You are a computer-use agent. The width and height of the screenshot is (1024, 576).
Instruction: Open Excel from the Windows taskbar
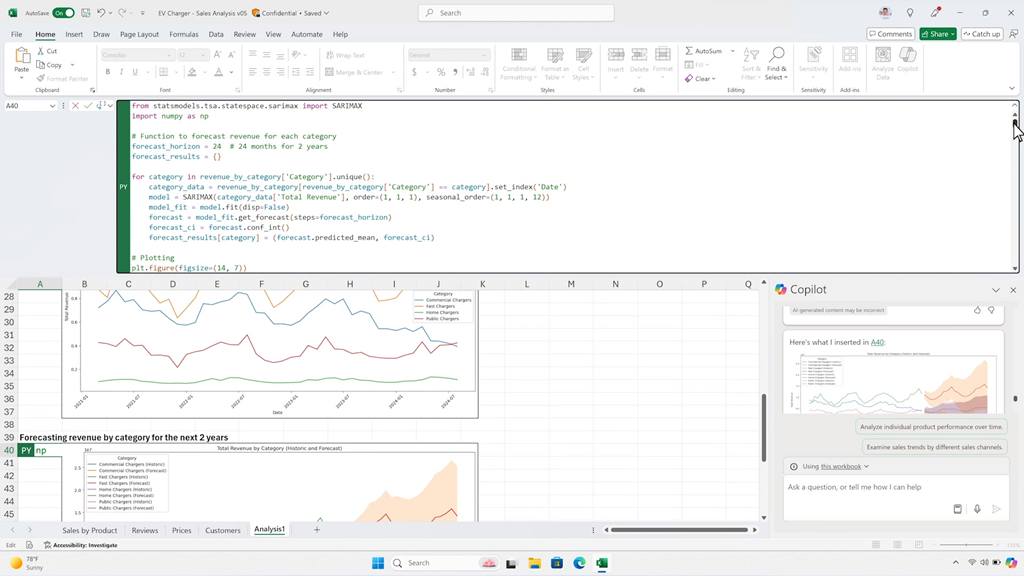click(x=602, y=563)
